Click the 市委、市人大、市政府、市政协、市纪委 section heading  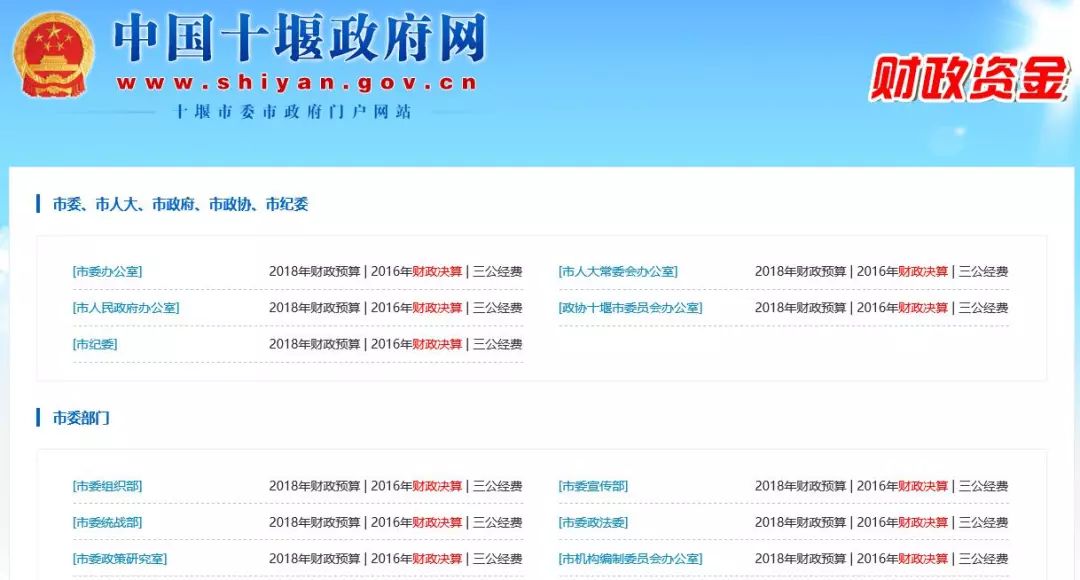(x=180, y=205)
